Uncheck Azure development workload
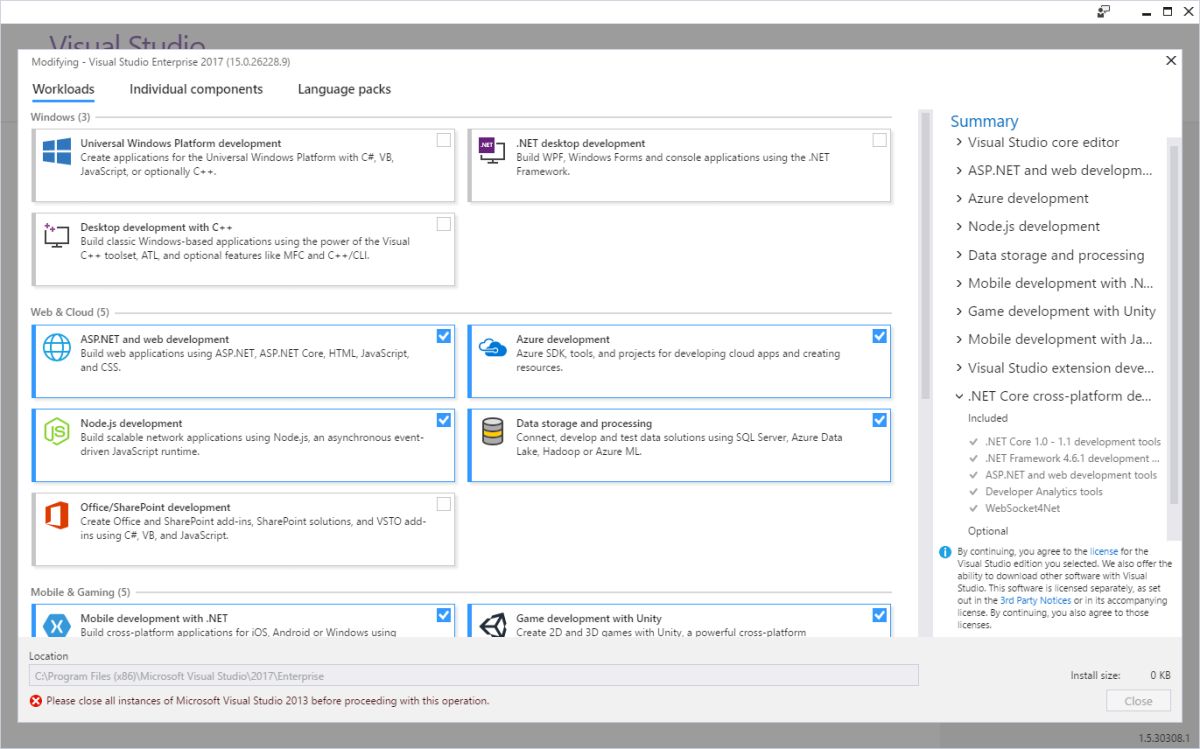Screen dimensions: 1200x749 pos(879,336)
